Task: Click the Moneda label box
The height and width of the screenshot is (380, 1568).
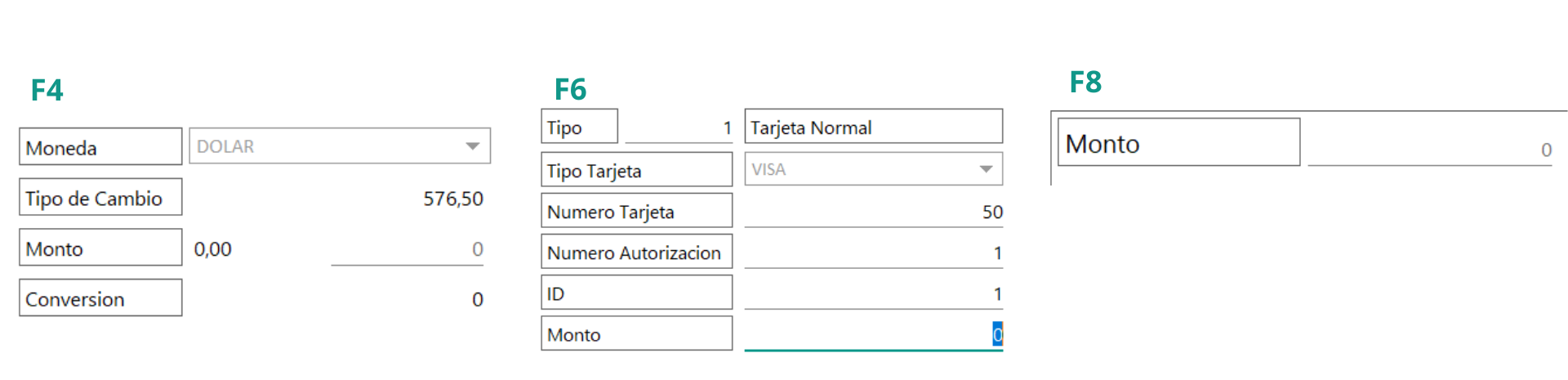Action: tap(100, 147)
